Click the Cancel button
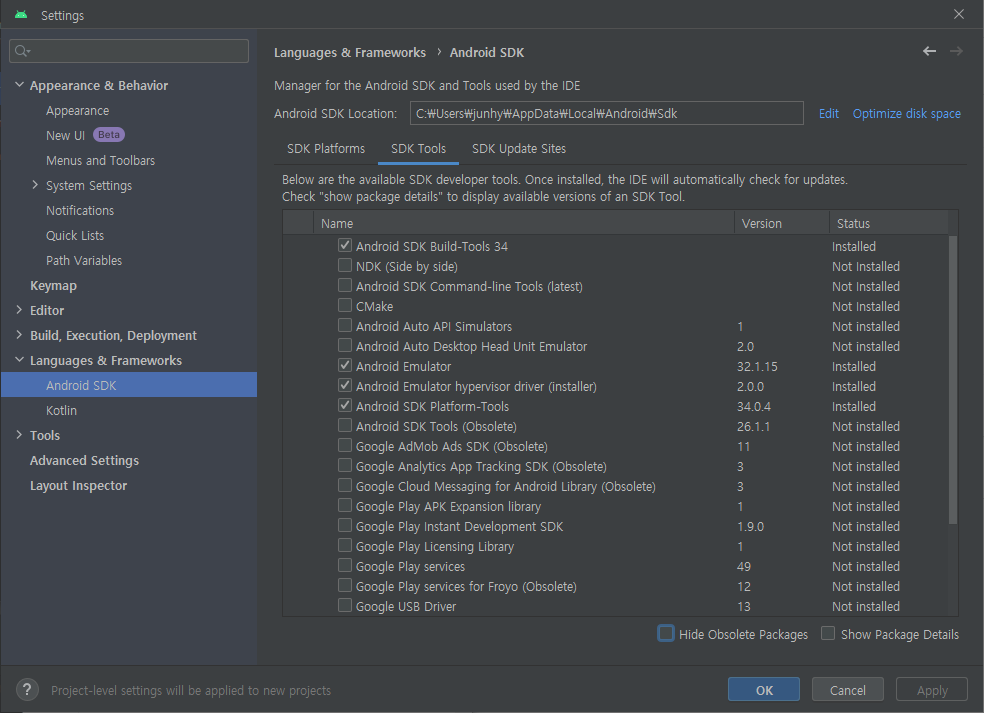The height and width of the screenshot is (713, 984). coord(847,690)
